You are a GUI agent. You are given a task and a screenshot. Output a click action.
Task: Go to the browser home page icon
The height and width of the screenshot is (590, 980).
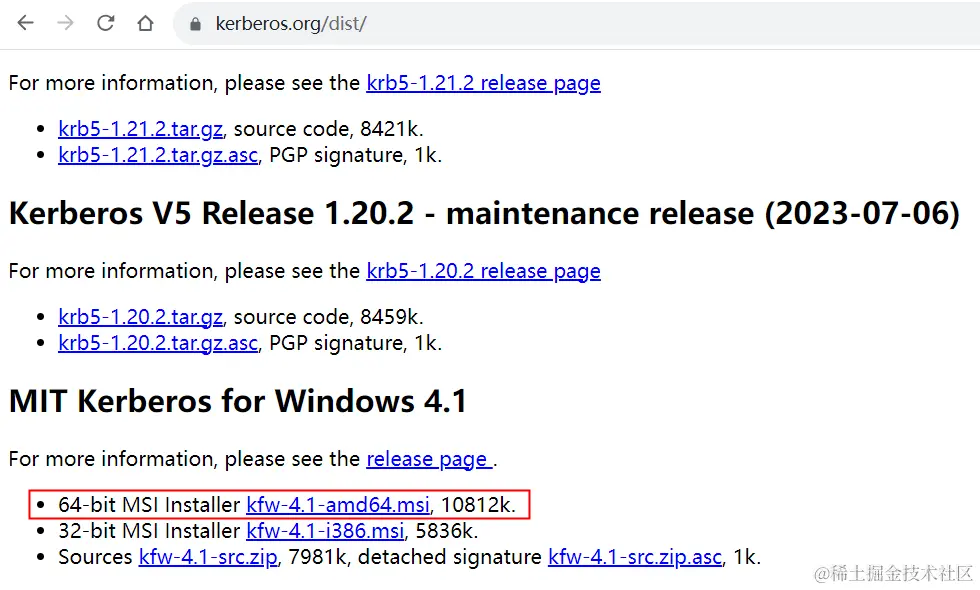pos(145,23)
